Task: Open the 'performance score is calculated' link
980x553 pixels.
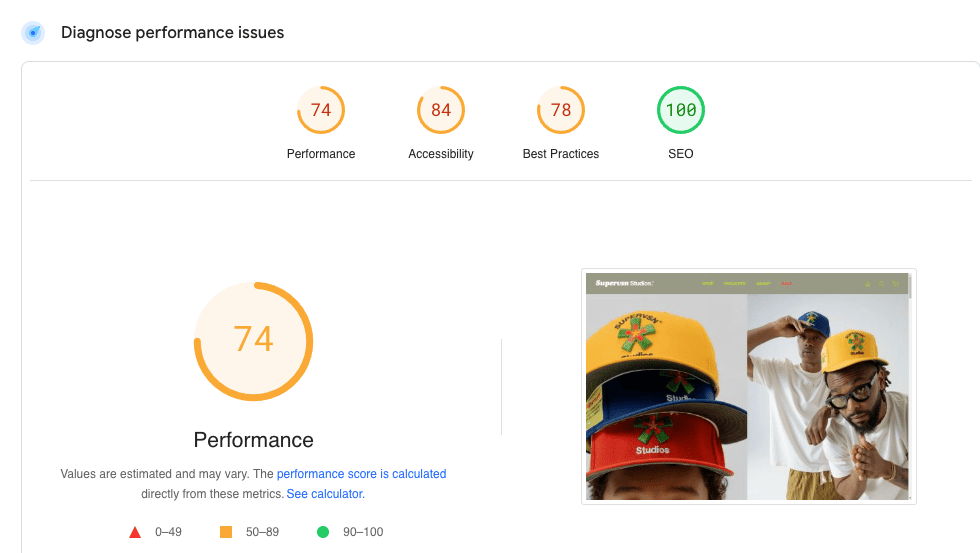Action: (x=361, y=474)
